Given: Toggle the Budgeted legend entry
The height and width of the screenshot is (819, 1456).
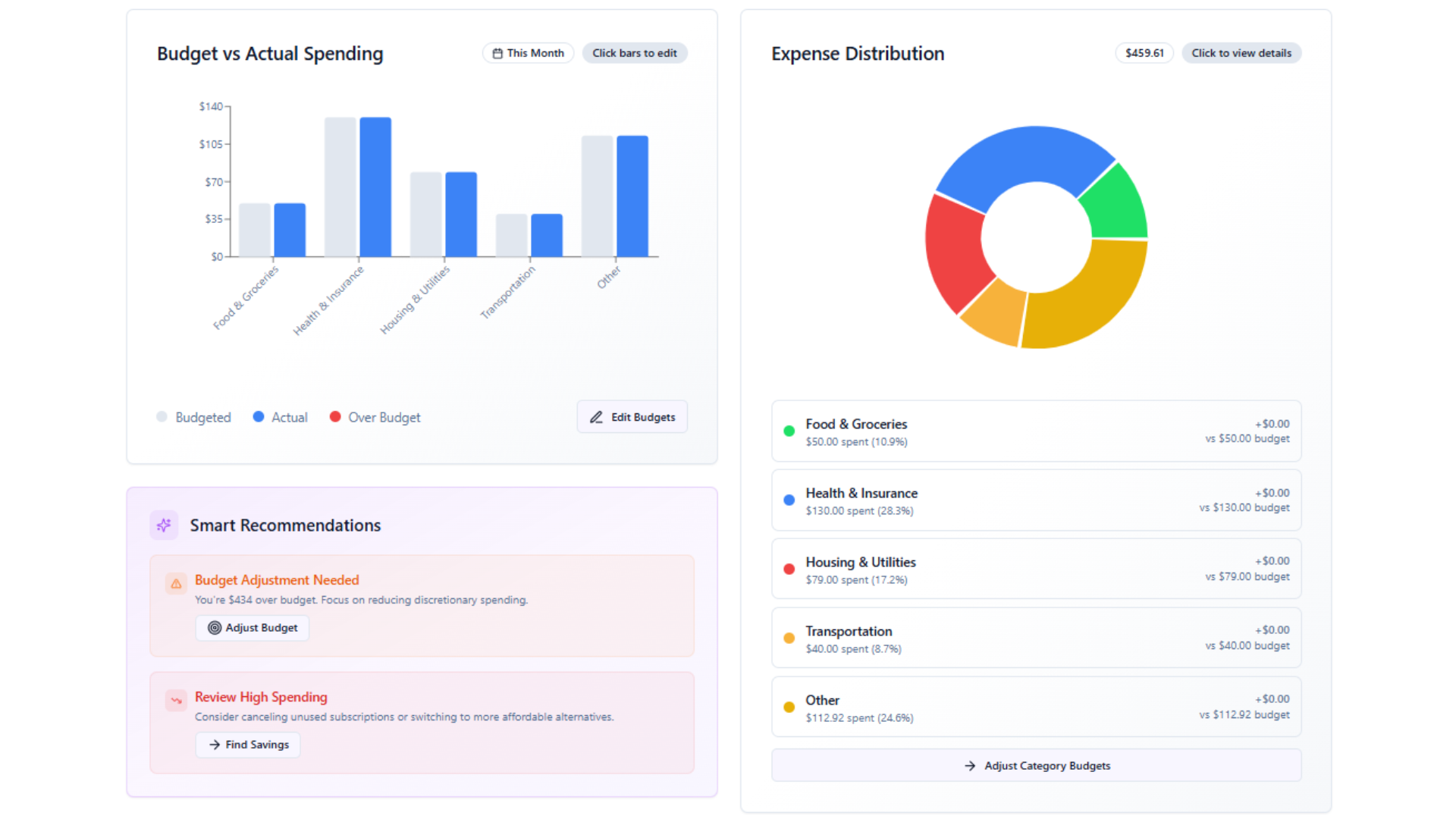Looking at the screenshot, I should point(194,417).
